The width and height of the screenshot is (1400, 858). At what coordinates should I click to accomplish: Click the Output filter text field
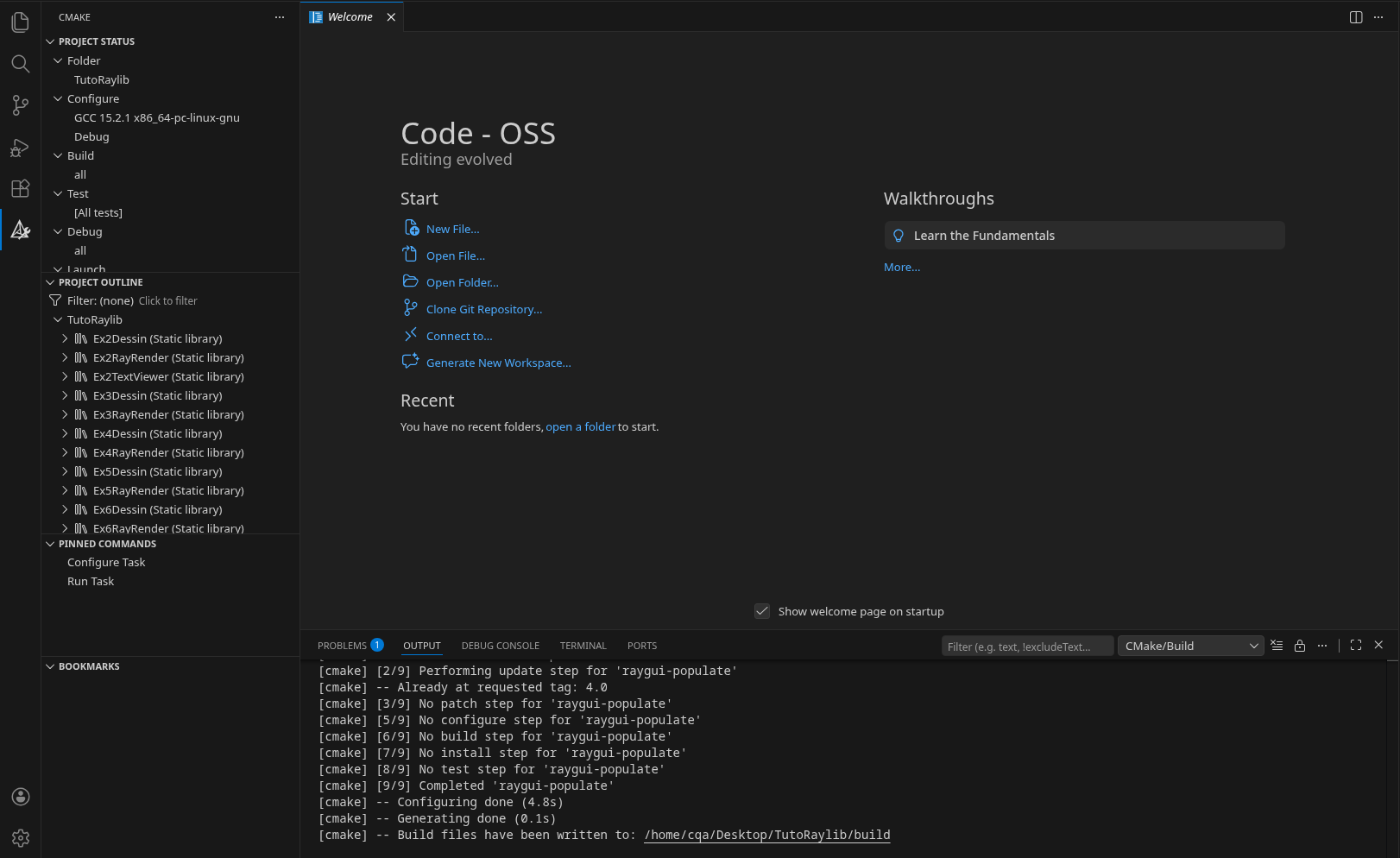pos(1027,645)
